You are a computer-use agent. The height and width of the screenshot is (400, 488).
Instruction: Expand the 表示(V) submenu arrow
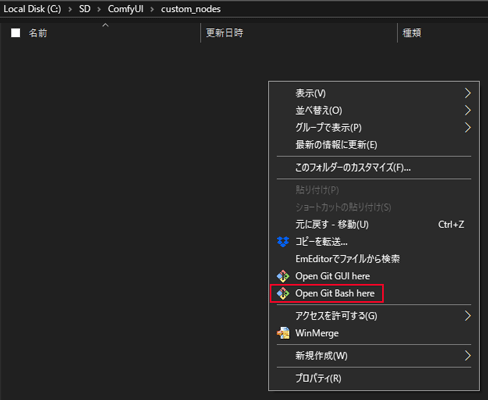(x=468, y=93)
